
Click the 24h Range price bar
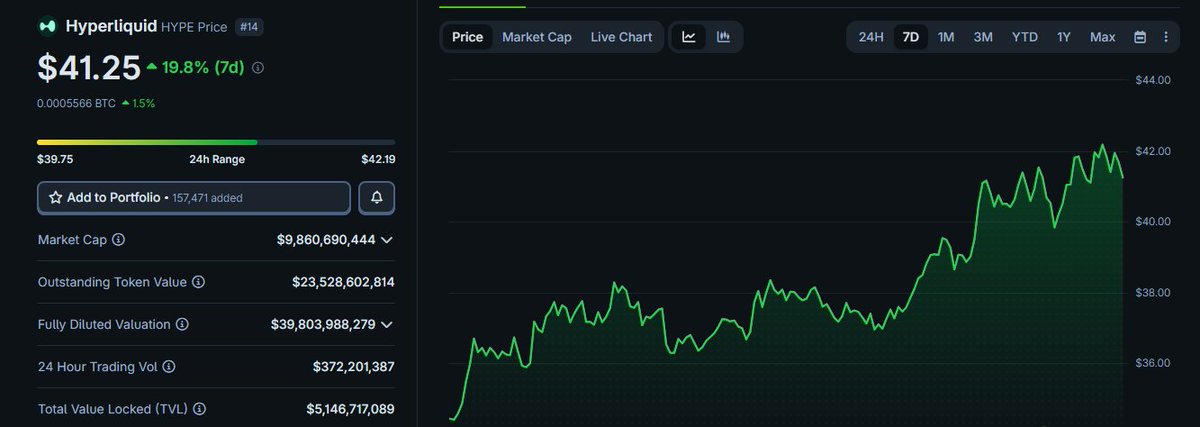[x=215, y=142]
